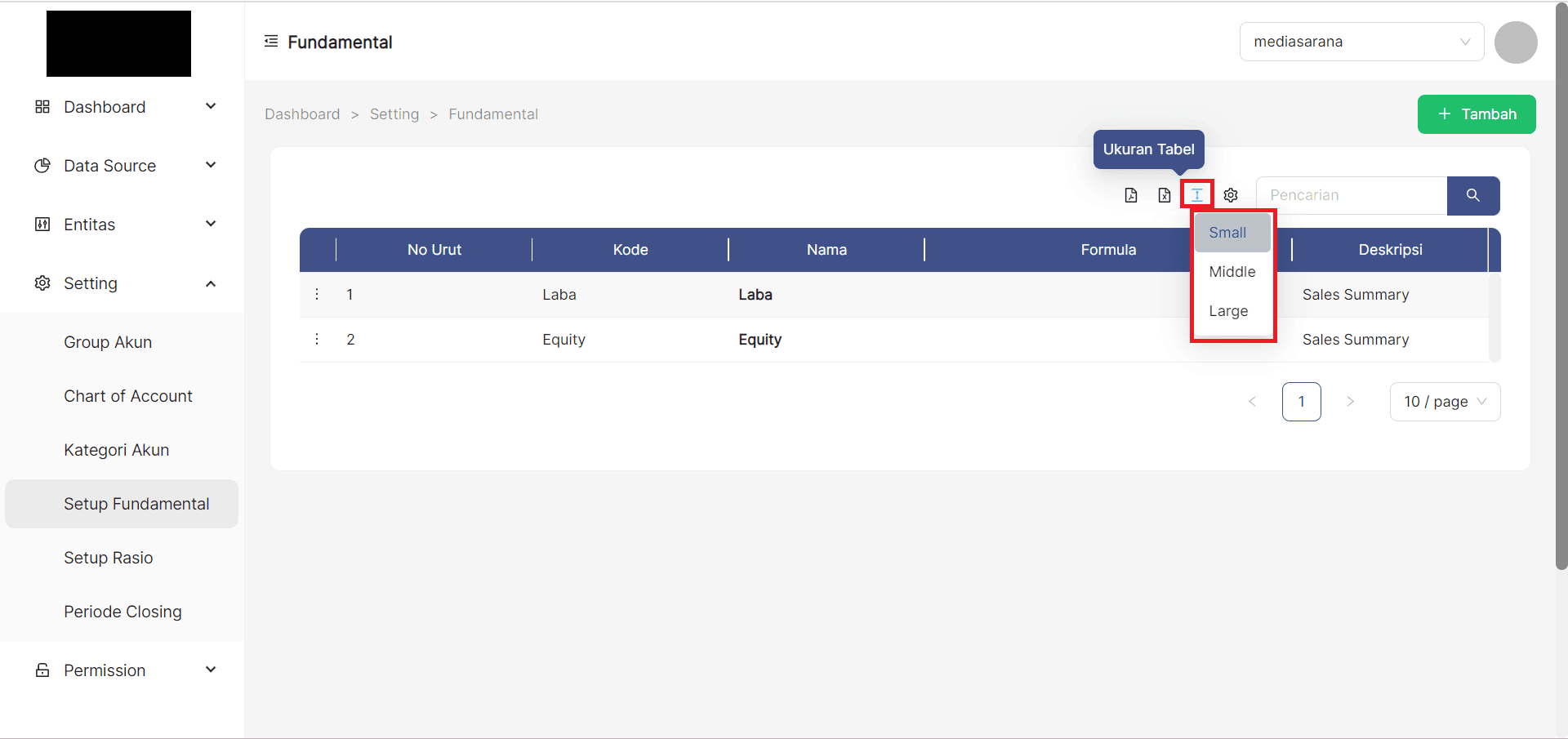Image resolution: width=1568 pixels, height=739 pixels.
Task: Open the kebab menu on the Laba row
Action: coord(317,294)
